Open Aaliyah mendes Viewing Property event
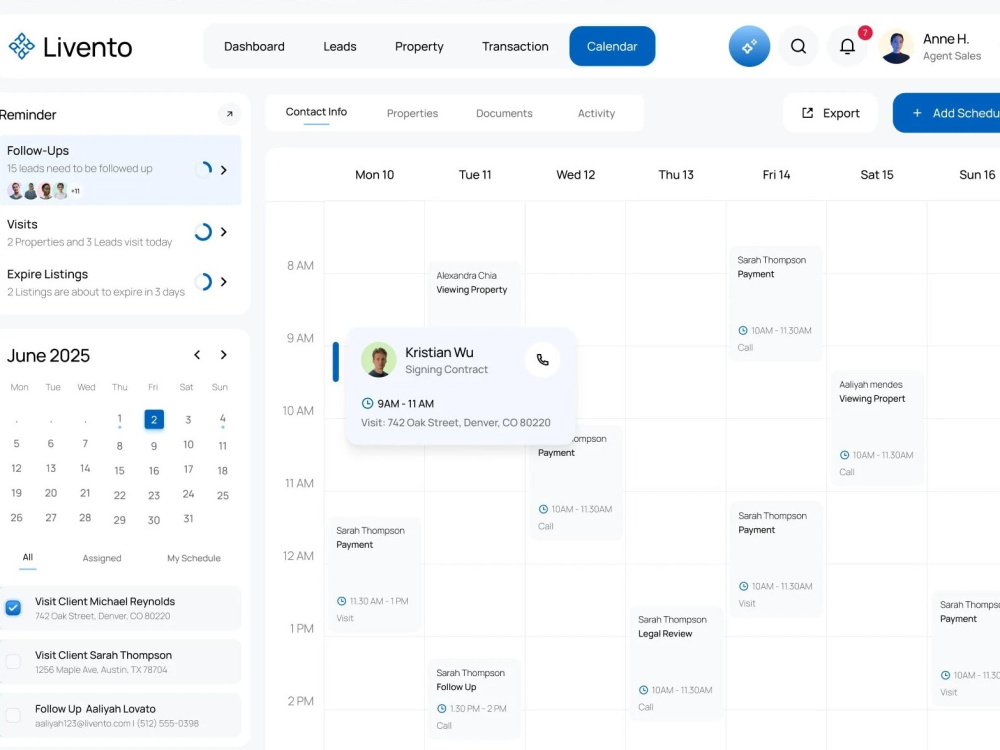This screenshot has height=750, width=1000. (877, 427)
